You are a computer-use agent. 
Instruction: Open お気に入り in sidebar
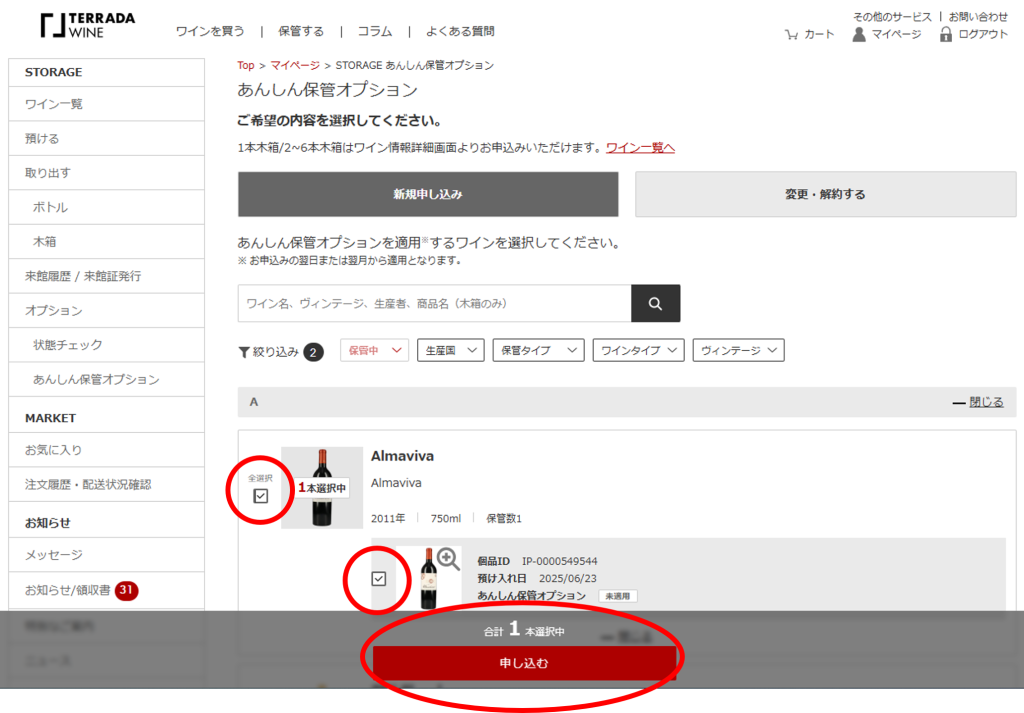106,450
